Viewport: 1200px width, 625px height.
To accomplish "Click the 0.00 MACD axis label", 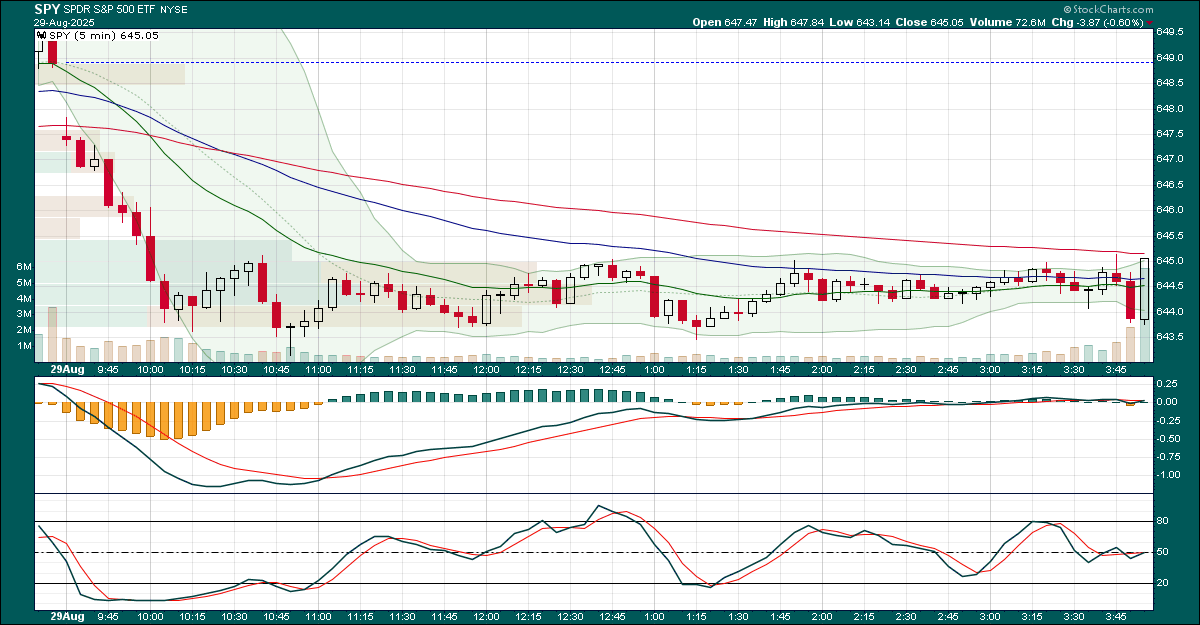I will [x=1168, y=402].
